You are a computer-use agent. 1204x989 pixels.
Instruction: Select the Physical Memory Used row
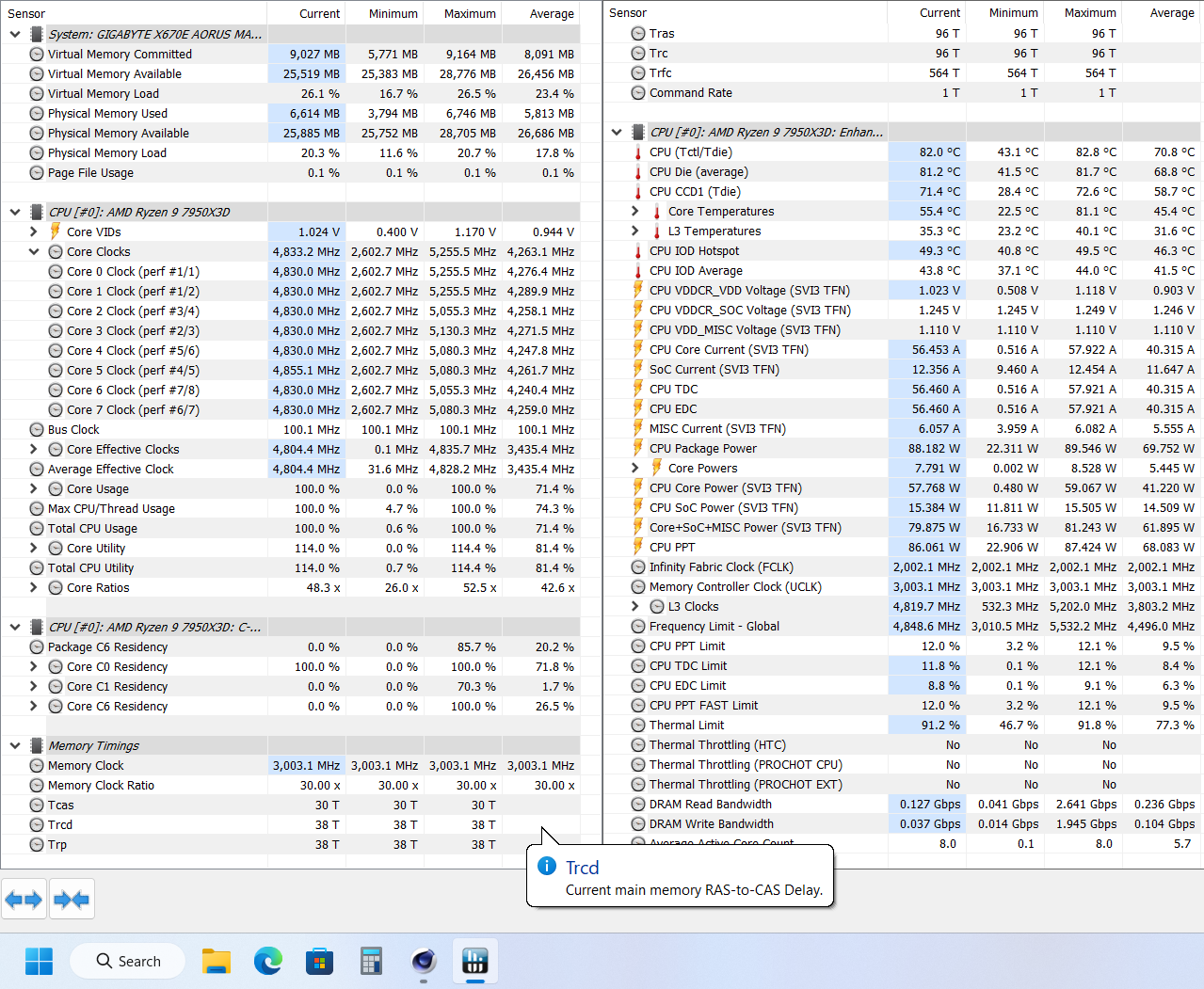click(x=290, y=113)
